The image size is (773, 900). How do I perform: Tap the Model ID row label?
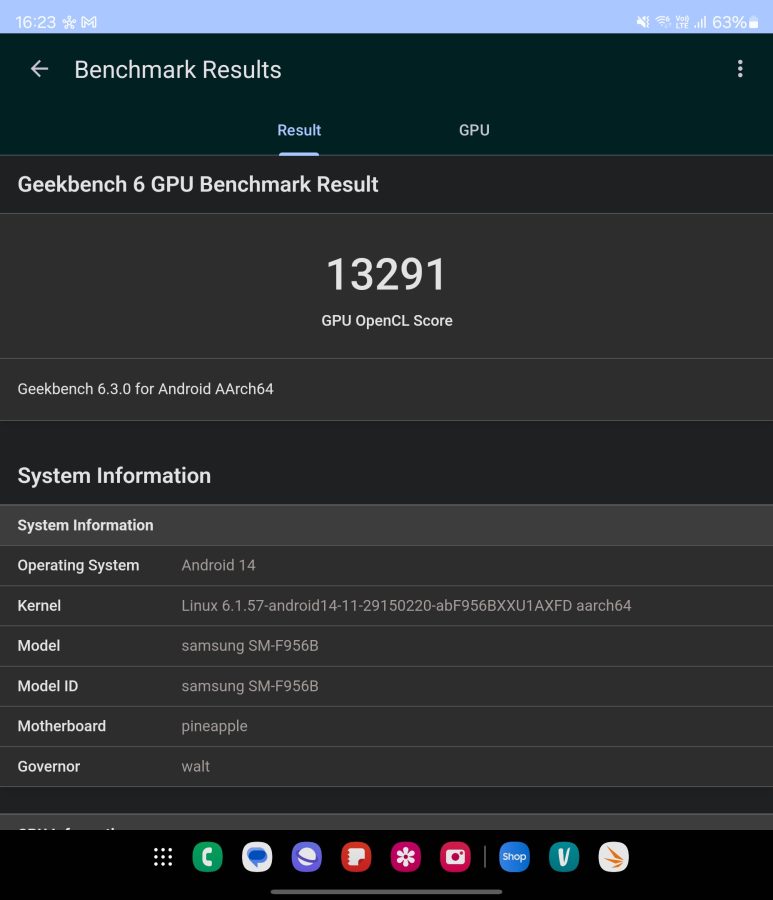tap(48, 686)
